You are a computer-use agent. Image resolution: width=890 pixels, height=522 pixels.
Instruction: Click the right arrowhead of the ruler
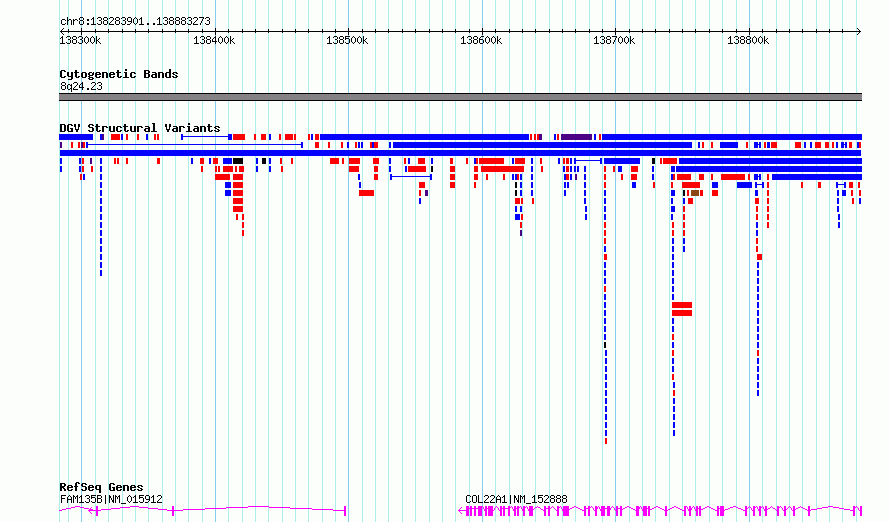(859, 32)
